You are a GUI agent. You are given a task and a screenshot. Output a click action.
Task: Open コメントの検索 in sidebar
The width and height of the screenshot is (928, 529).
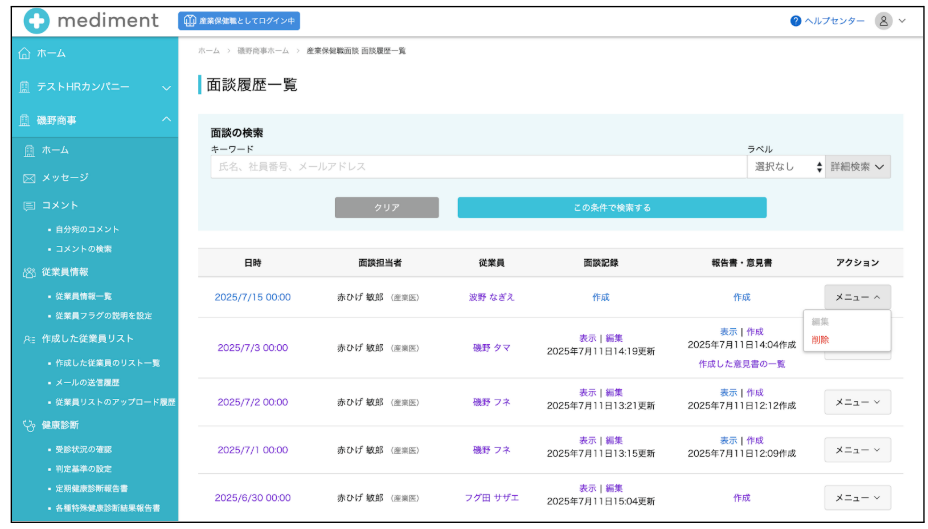pyautogui.click(x=83, y=249)
